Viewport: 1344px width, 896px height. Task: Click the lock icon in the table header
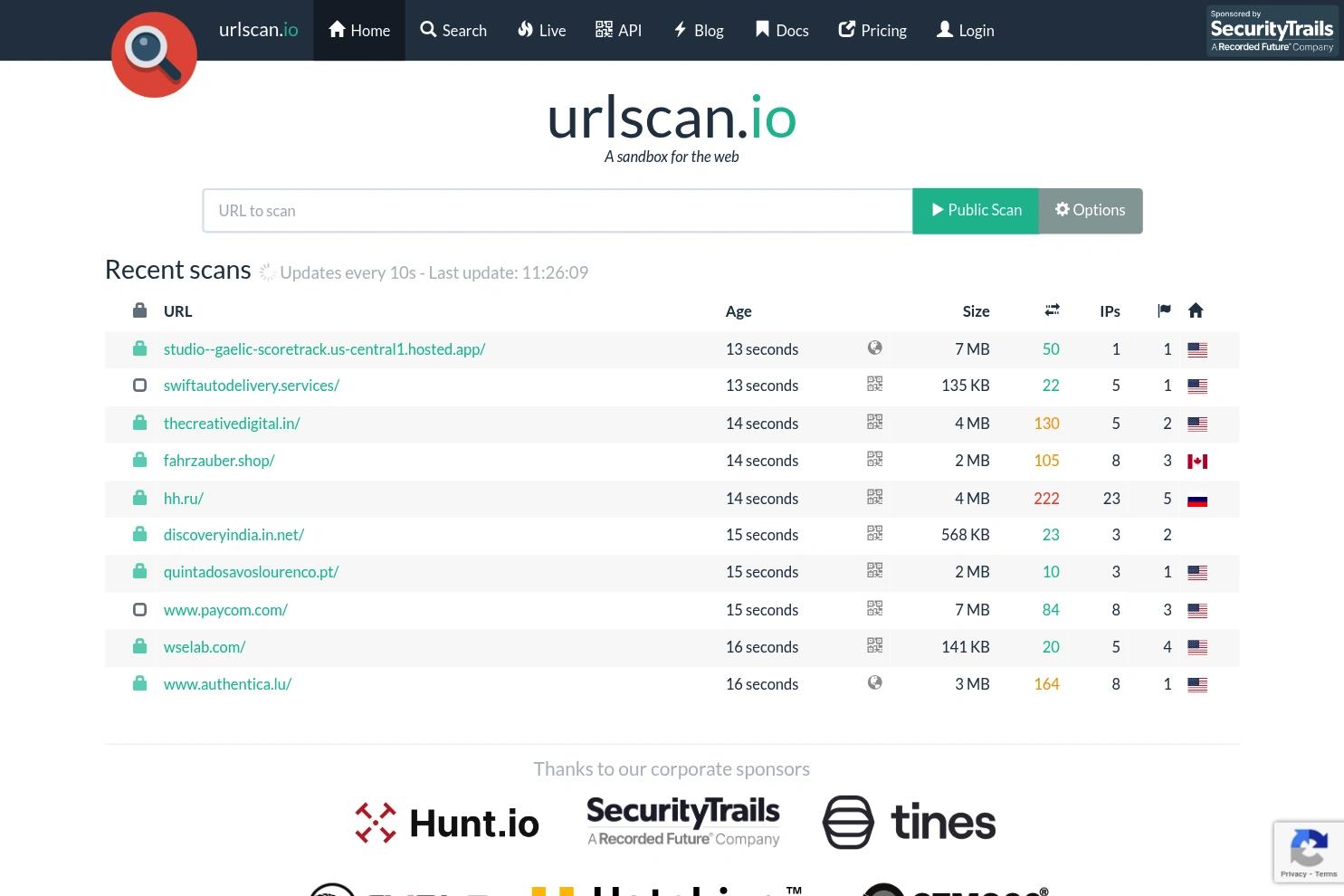(x=139, y=310)
